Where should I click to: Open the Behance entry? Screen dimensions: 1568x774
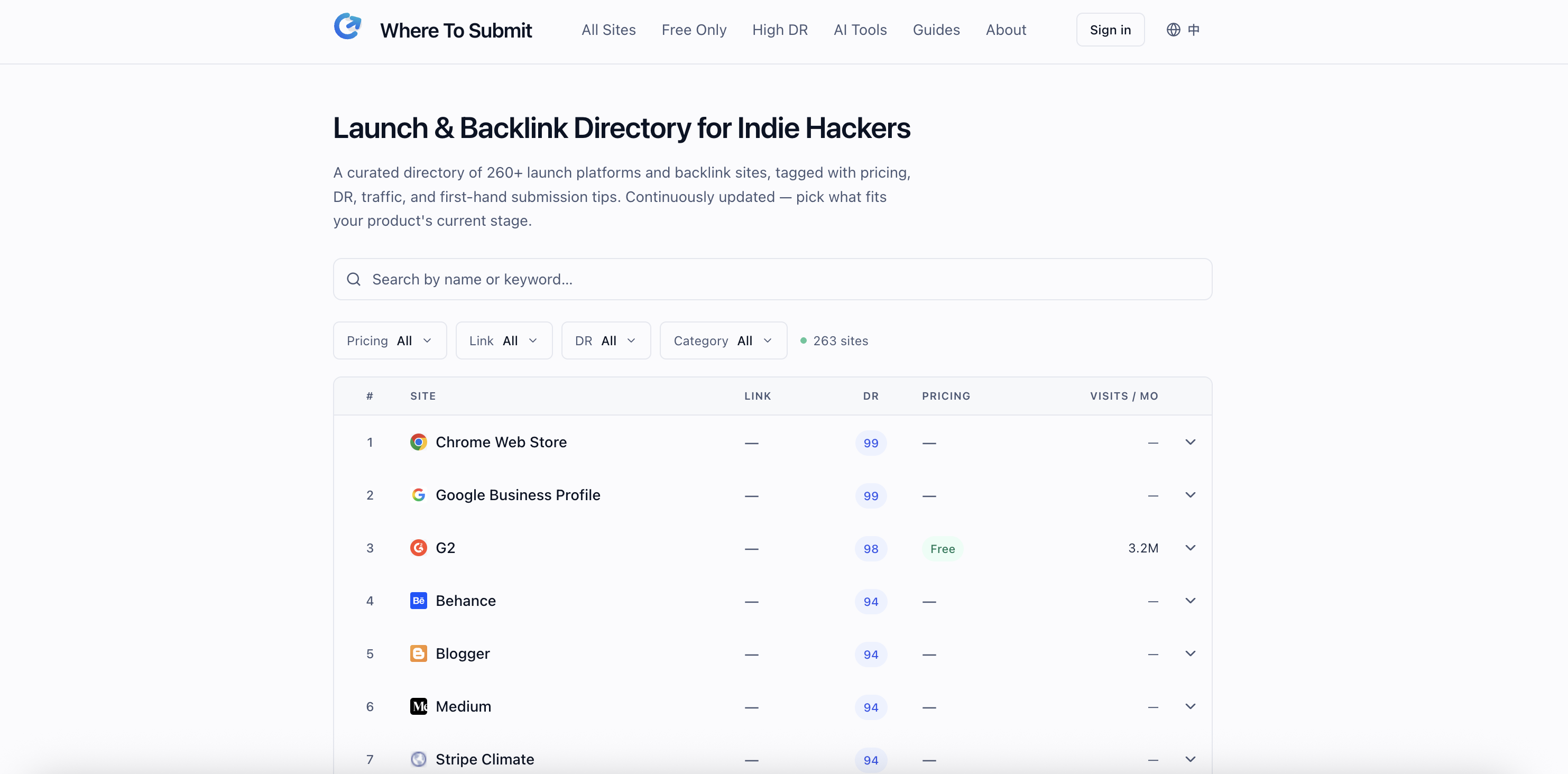point(466,601)
